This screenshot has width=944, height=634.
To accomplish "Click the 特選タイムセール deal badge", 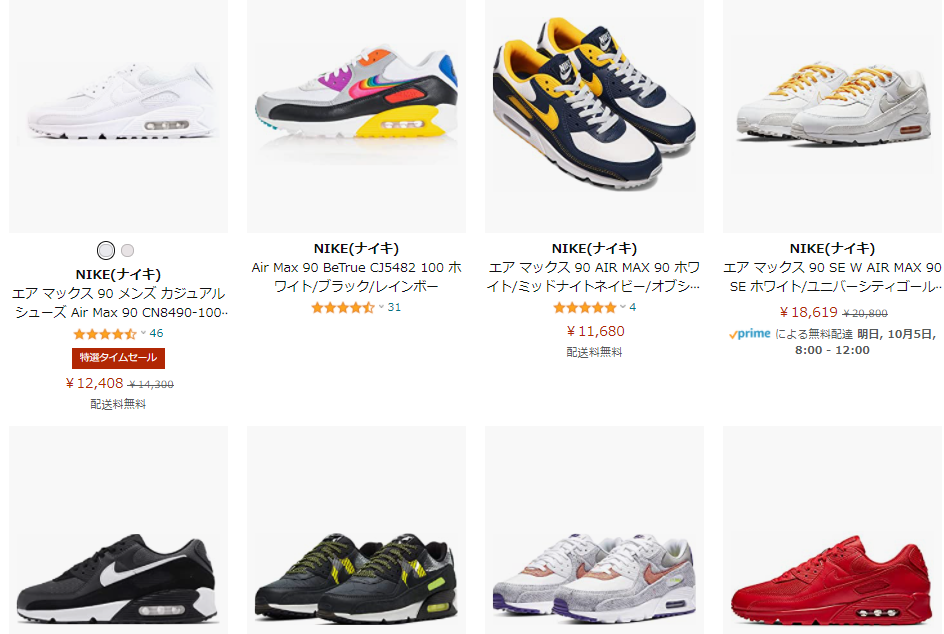I will (x=118, y=358).
